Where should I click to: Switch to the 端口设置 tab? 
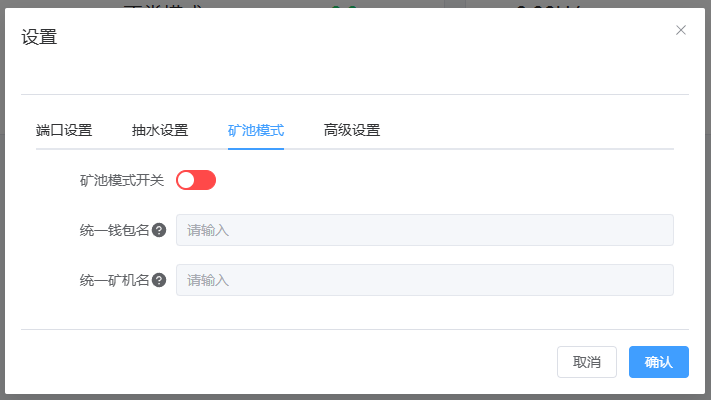click(x=64, y=130)
